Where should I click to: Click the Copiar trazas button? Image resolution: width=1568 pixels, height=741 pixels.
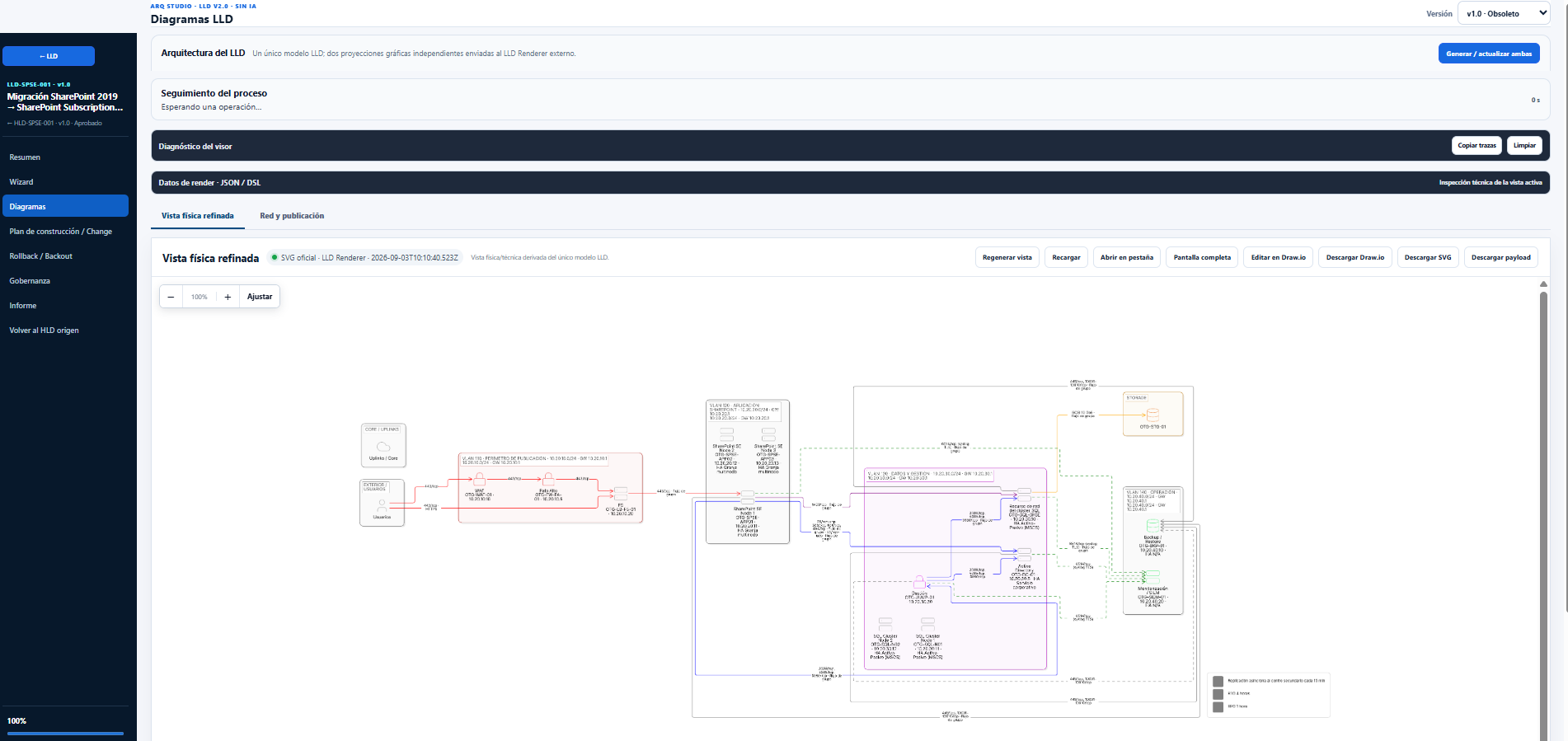pos(1476,146)
